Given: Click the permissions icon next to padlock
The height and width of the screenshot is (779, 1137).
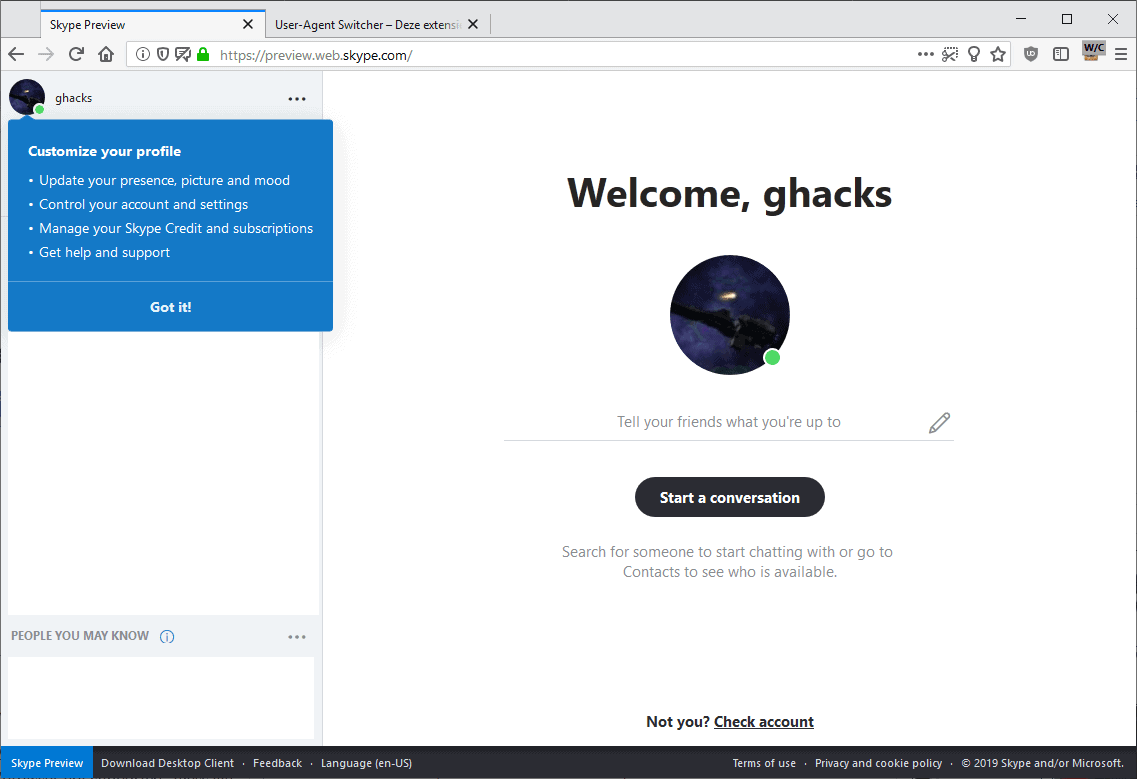Looking at the screenshot, I should 183,54.
